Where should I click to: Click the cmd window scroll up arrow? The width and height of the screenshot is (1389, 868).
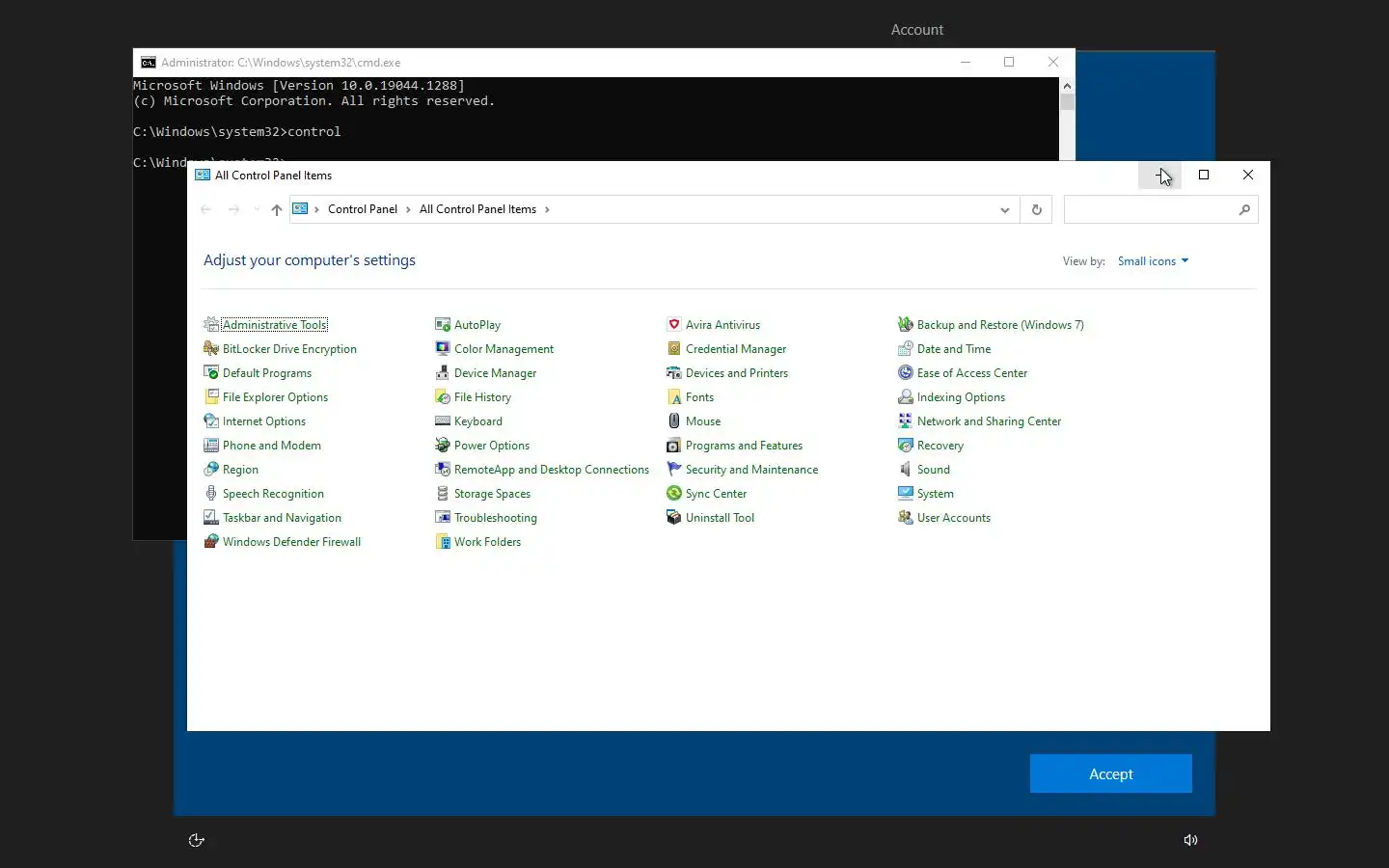pyautogui.click(x=1067, y=85)
